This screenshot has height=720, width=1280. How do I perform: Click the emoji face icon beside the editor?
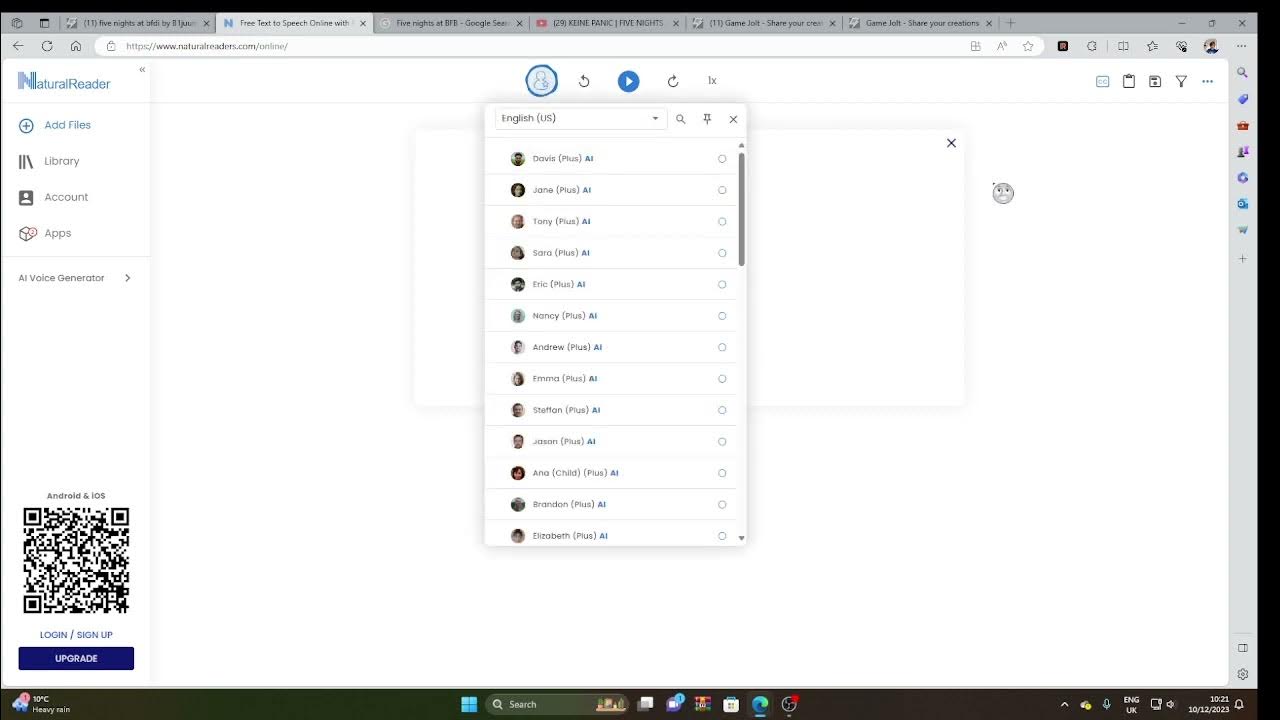coord(1003,193)
